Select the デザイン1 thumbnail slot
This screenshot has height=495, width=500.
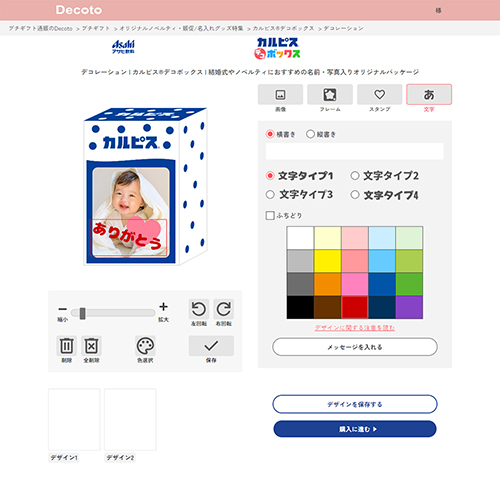74,419
